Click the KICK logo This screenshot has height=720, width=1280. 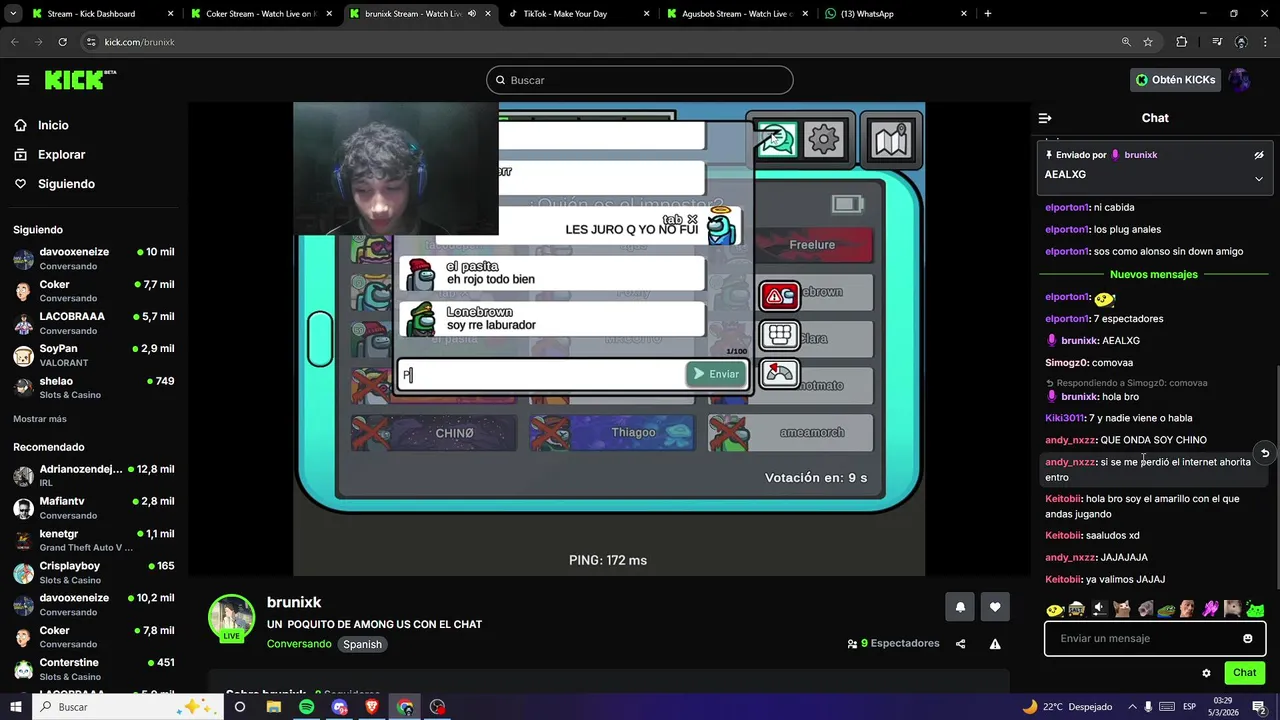click(x=80, y=80)
